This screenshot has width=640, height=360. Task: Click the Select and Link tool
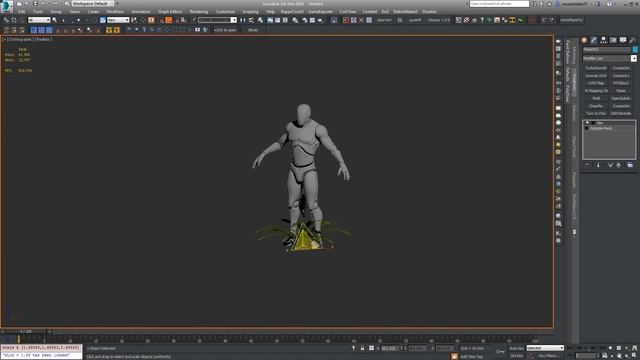tap(6, 20)
